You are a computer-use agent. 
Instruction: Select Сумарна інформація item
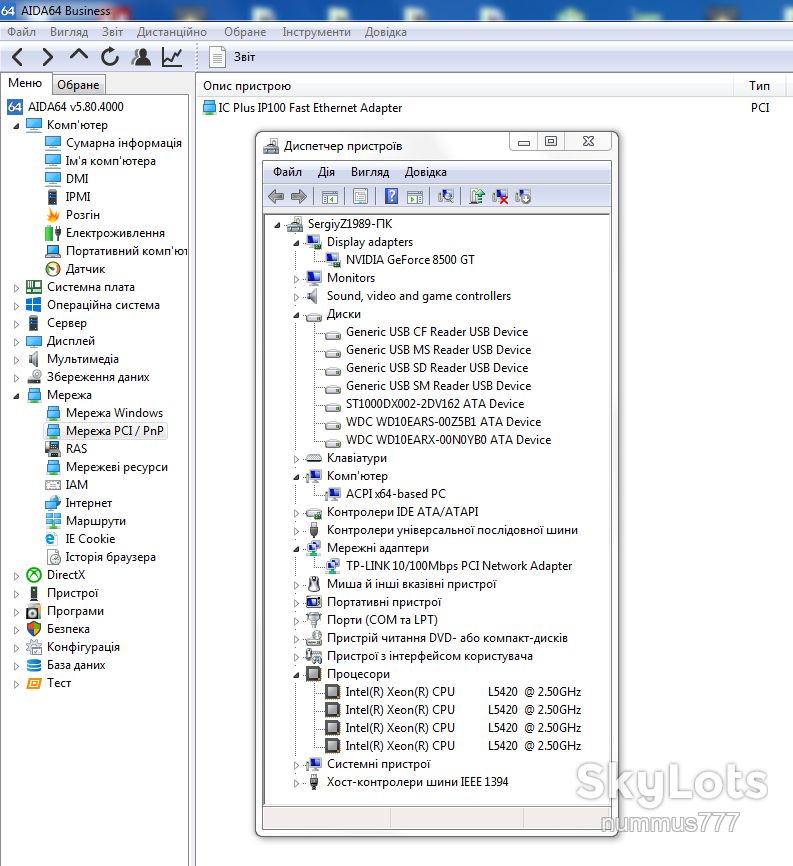coord(124,143)
